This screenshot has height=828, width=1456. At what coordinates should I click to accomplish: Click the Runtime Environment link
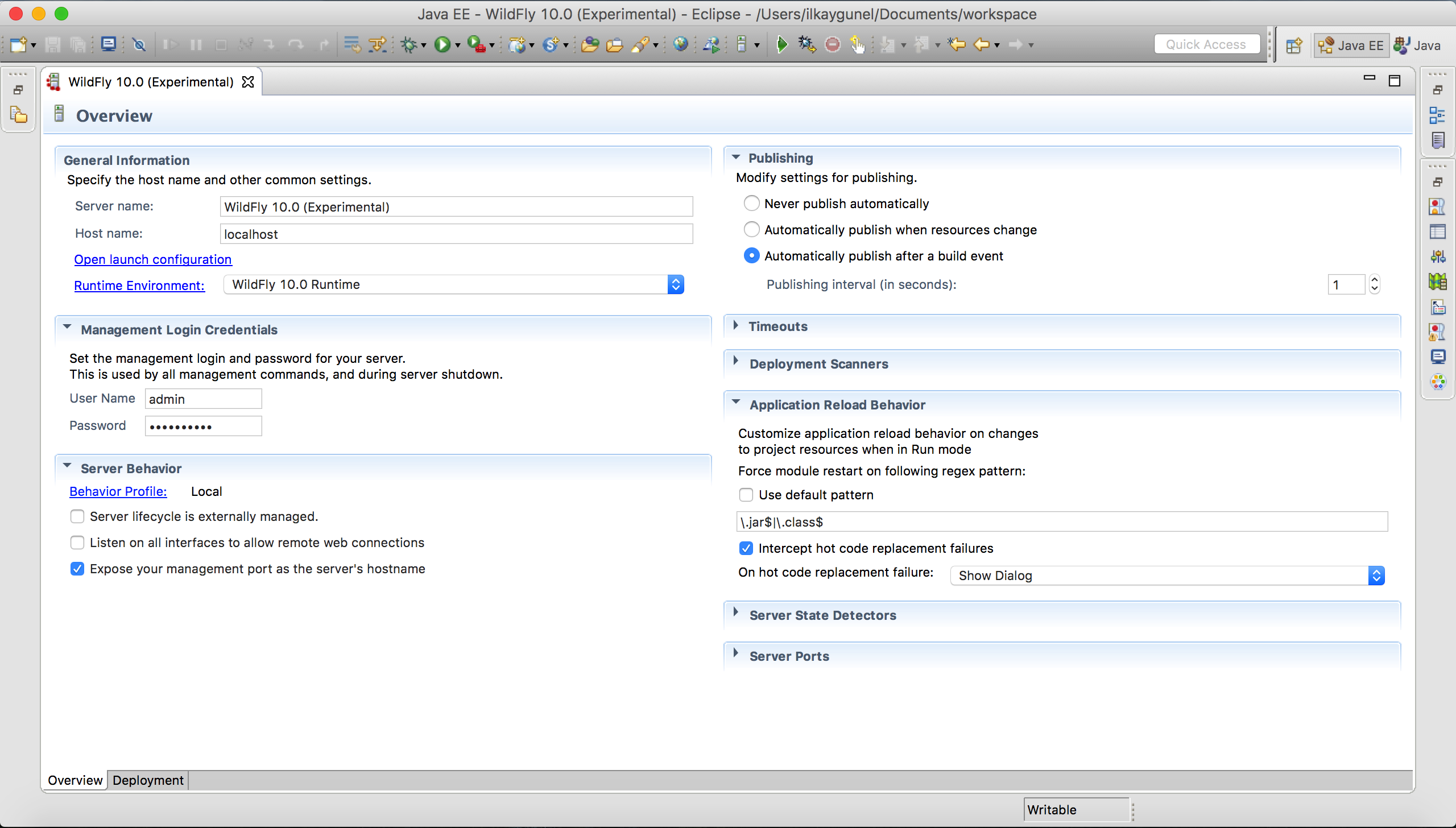(139, 285)
